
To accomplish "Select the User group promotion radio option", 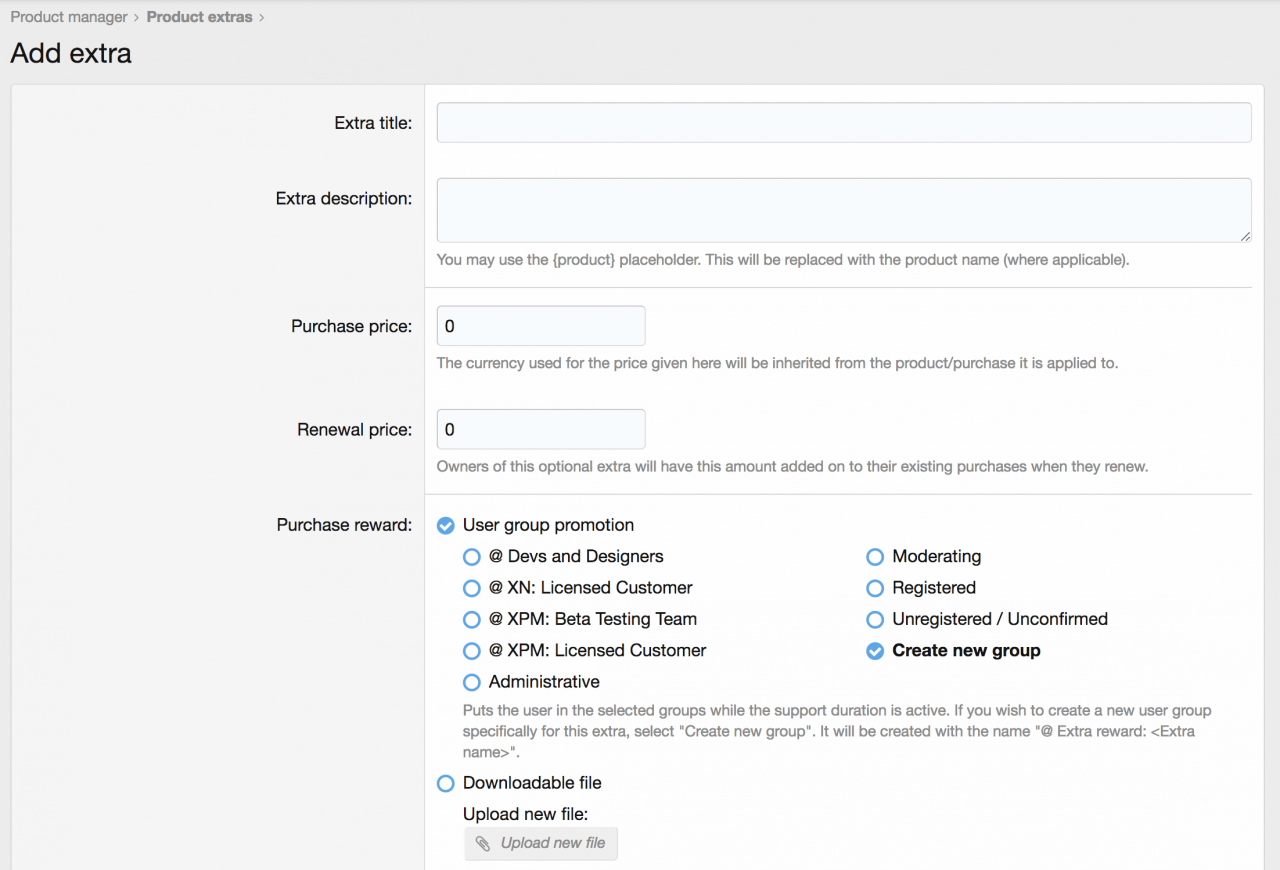I will click(446, 526).
